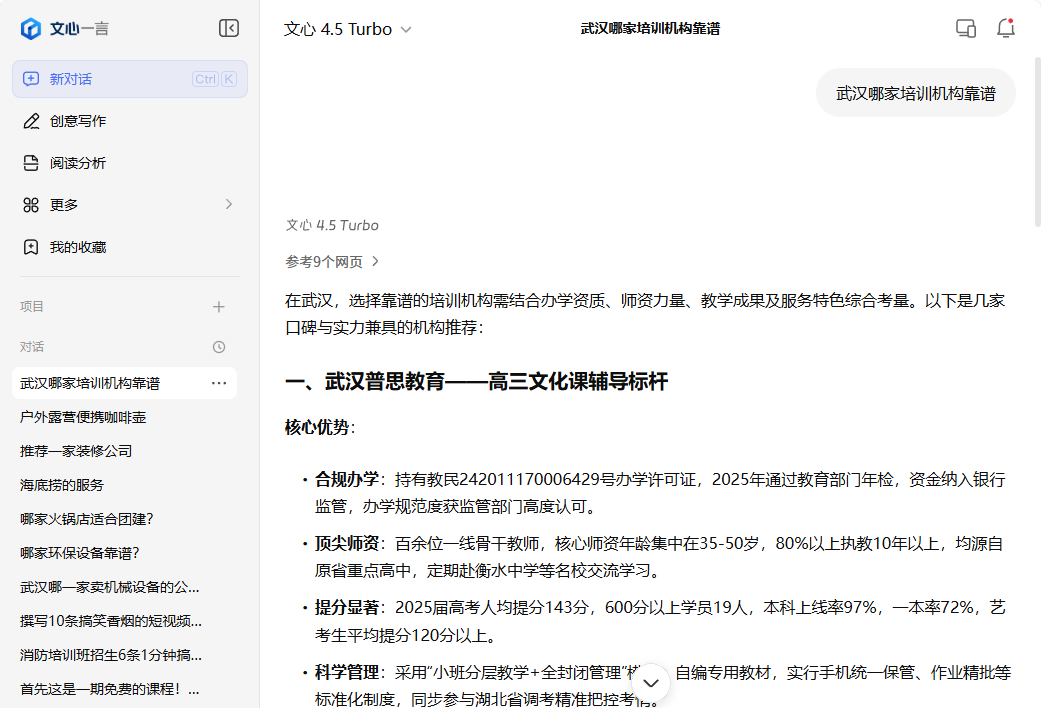Click the plus icon next to 项目

[218, 306]
